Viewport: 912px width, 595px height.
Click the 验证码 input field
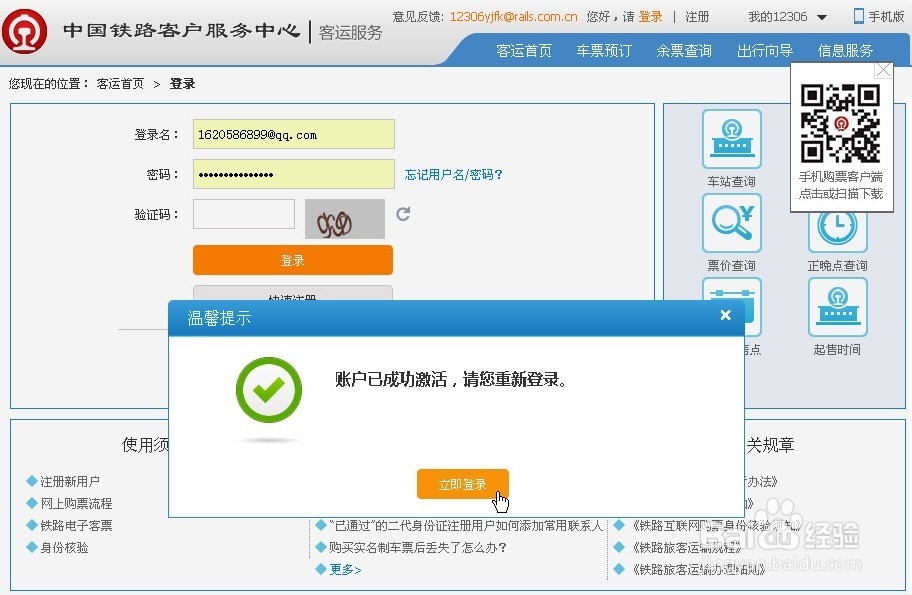click(243, 213)
